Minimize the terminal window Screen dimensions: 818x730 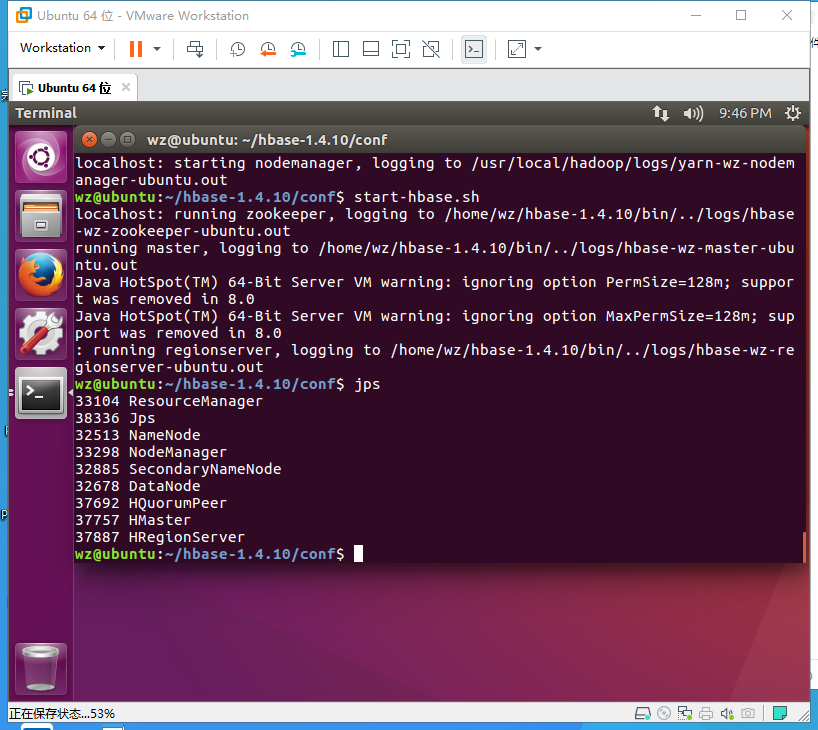[x=108, y=140]
